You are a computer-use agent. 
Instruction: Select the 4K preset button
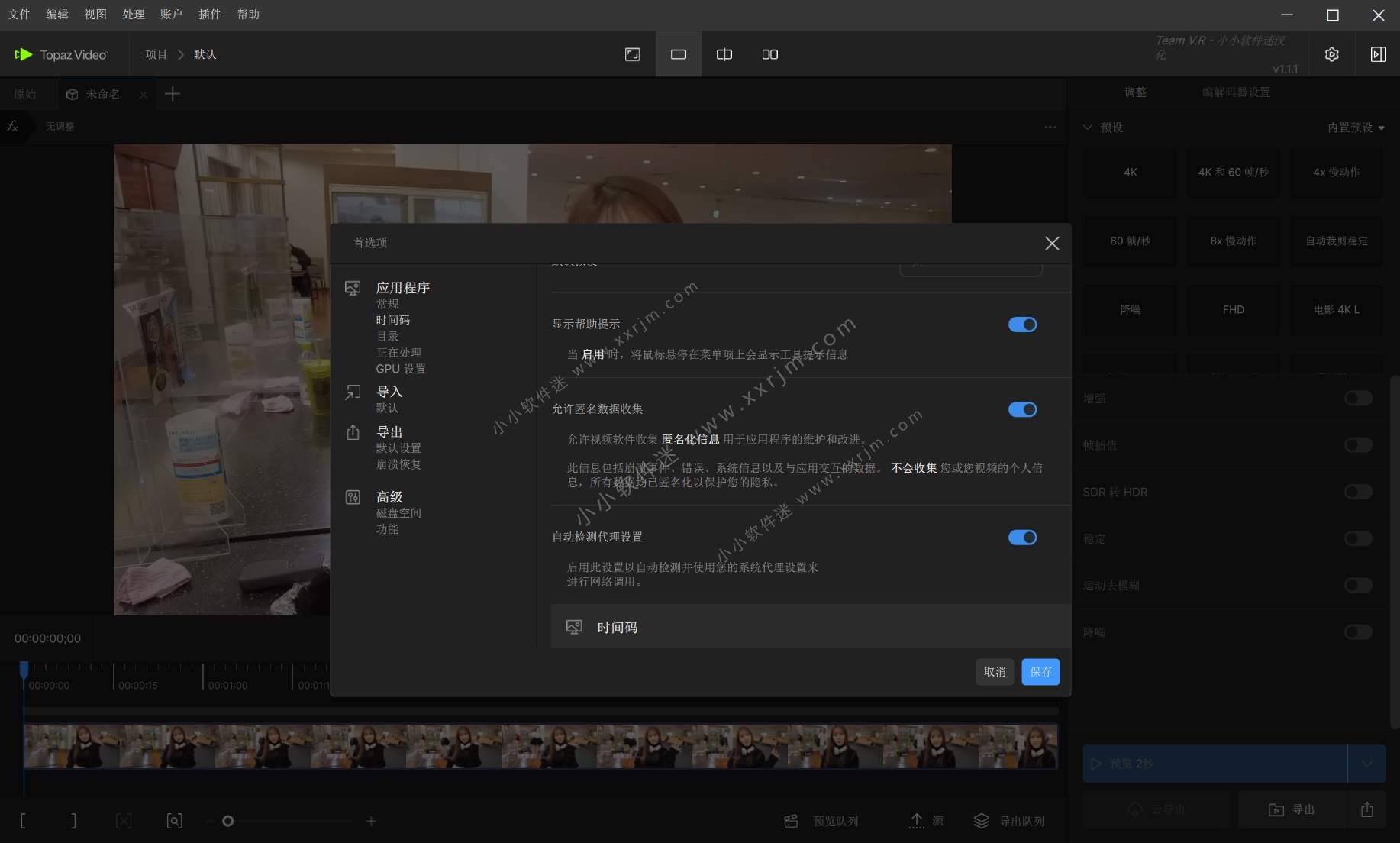click(1130, 173)
